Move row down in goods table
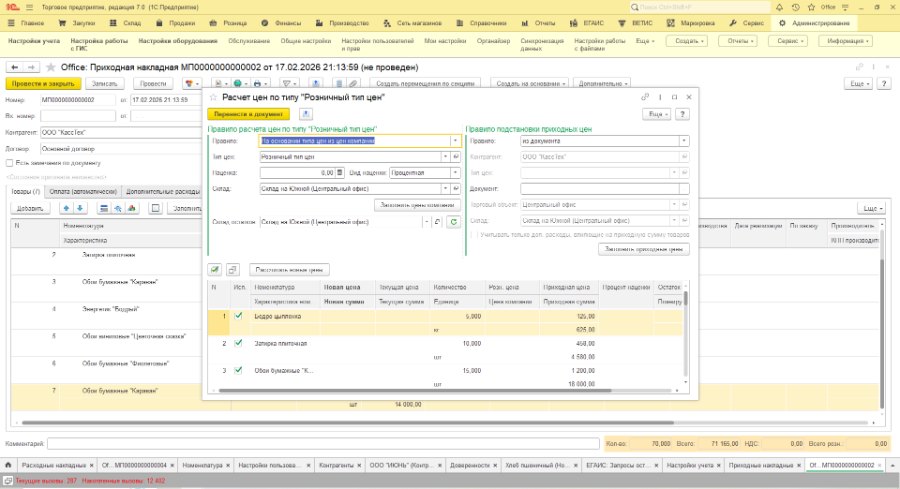 coord(80,208)
